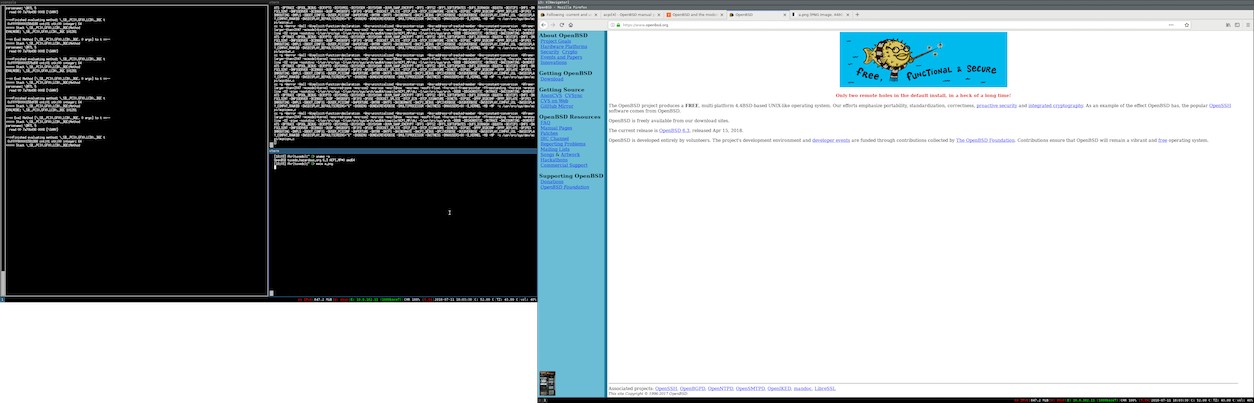Open the Donations link
The image size is (1254, 403).
pos(552,182)
